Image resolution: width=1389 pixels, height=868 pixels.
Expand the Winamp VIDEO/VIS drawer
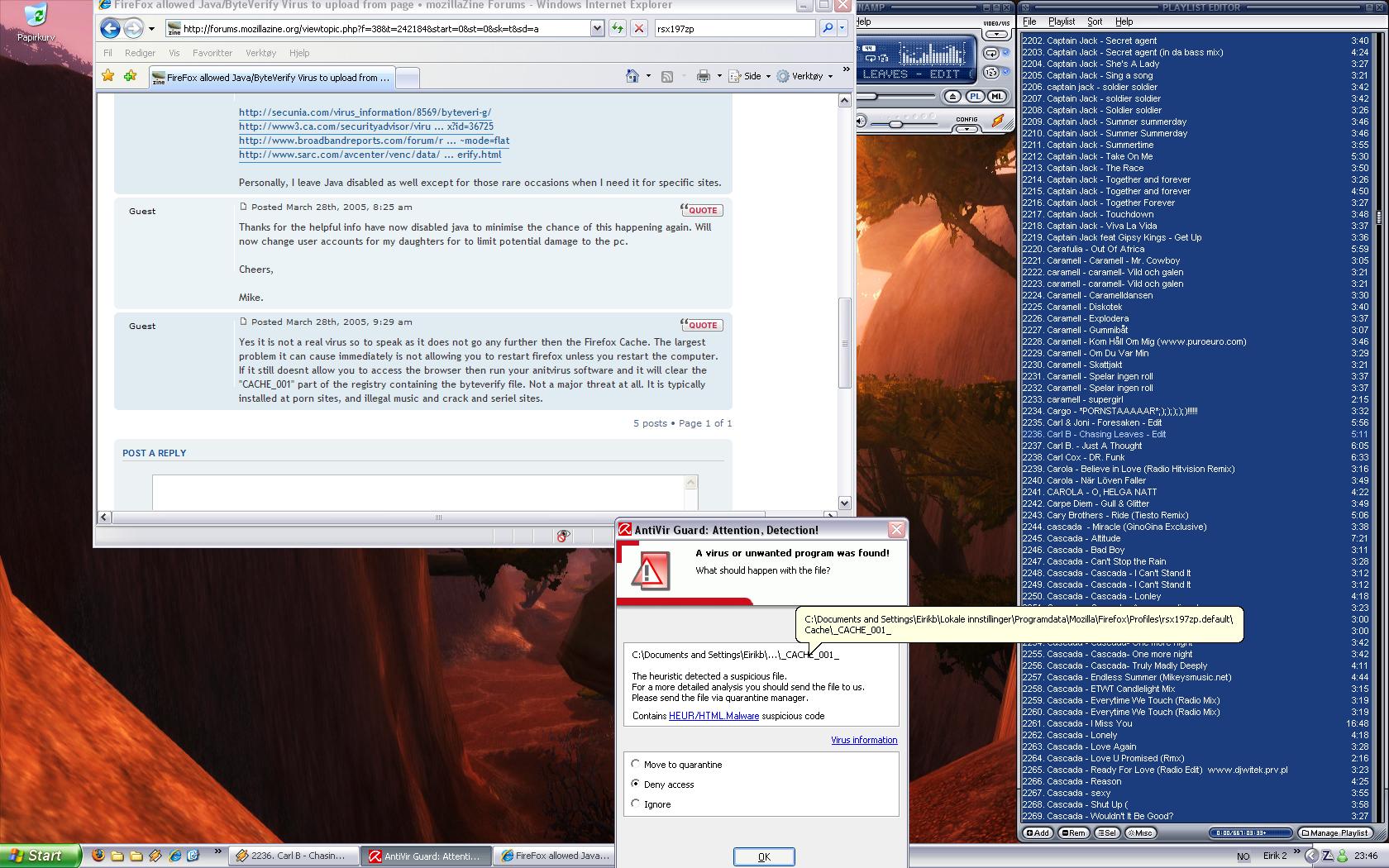pyautogui.click(x=996, y=34)
